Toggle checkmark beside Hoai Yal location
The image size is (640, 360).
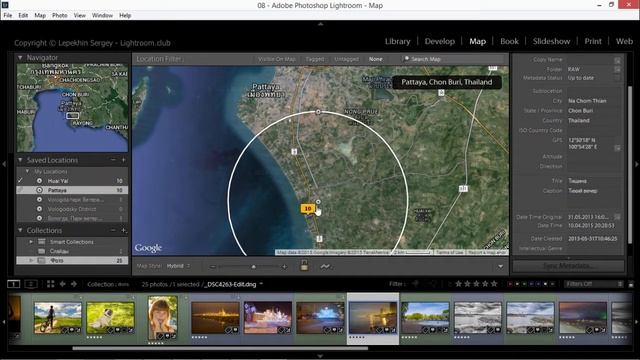click(20, 180)
